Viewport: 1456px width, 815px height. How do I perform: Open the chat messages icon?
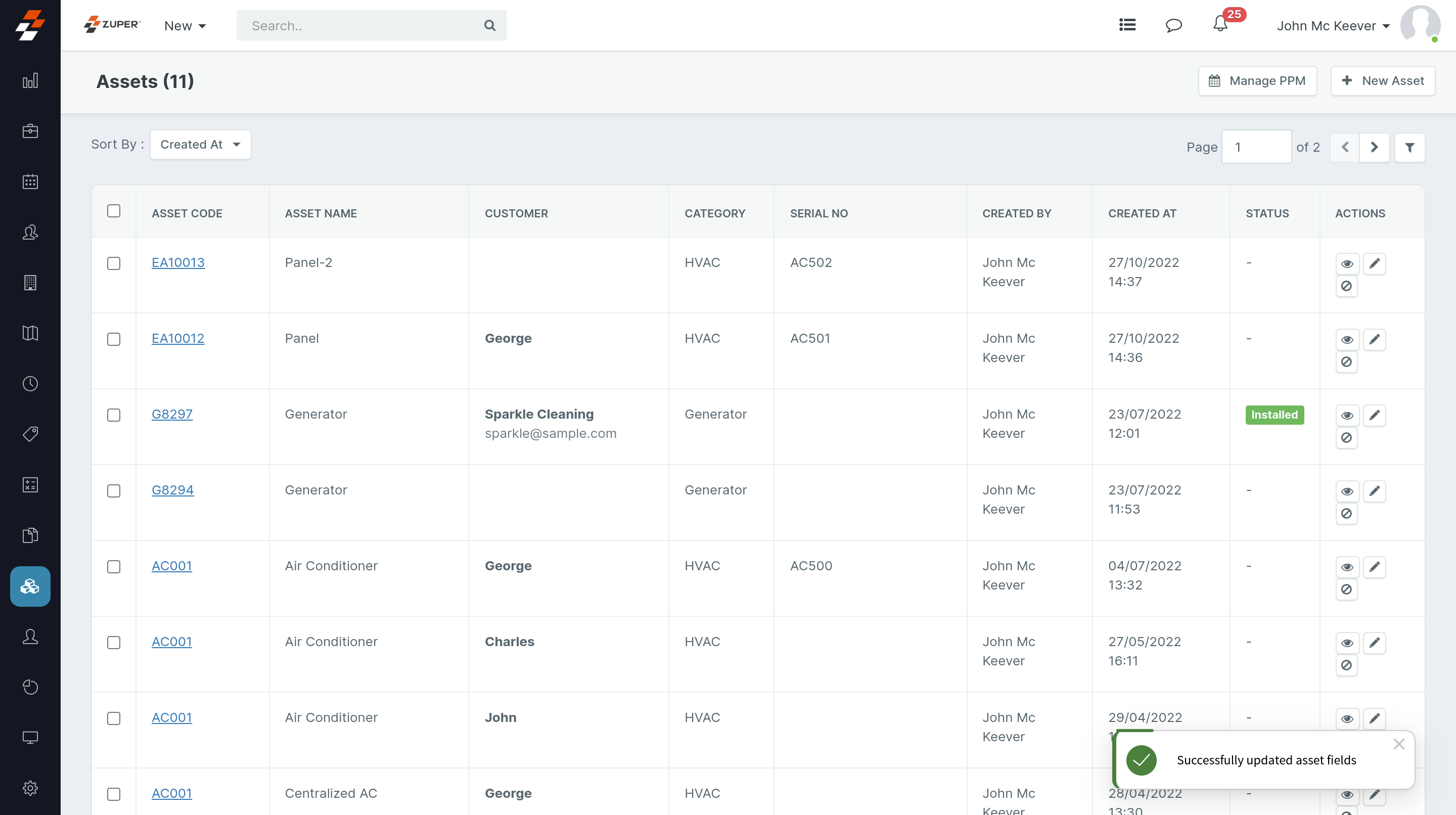click(x=1173, y=25)
